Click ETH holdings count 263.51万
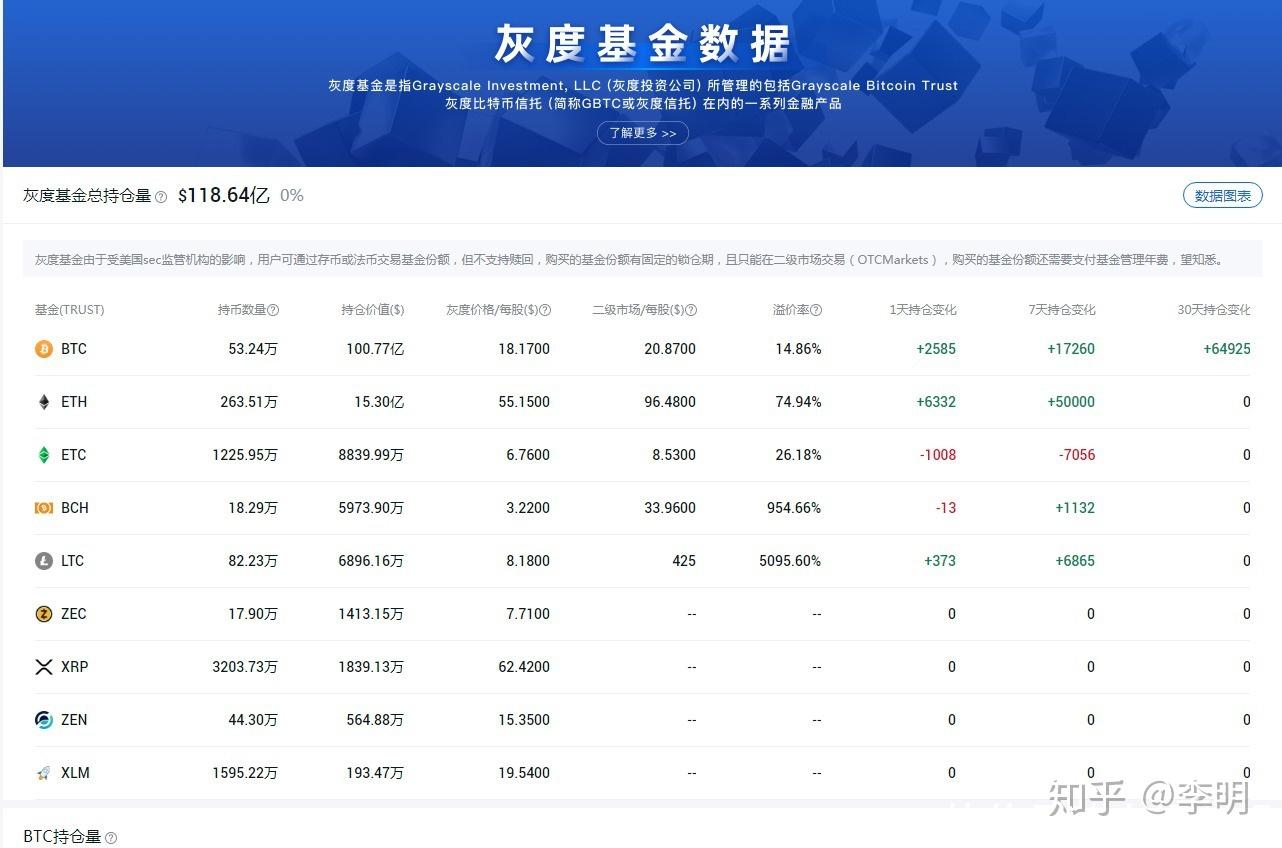1282x848 pixels. click(x=249, y=402)
